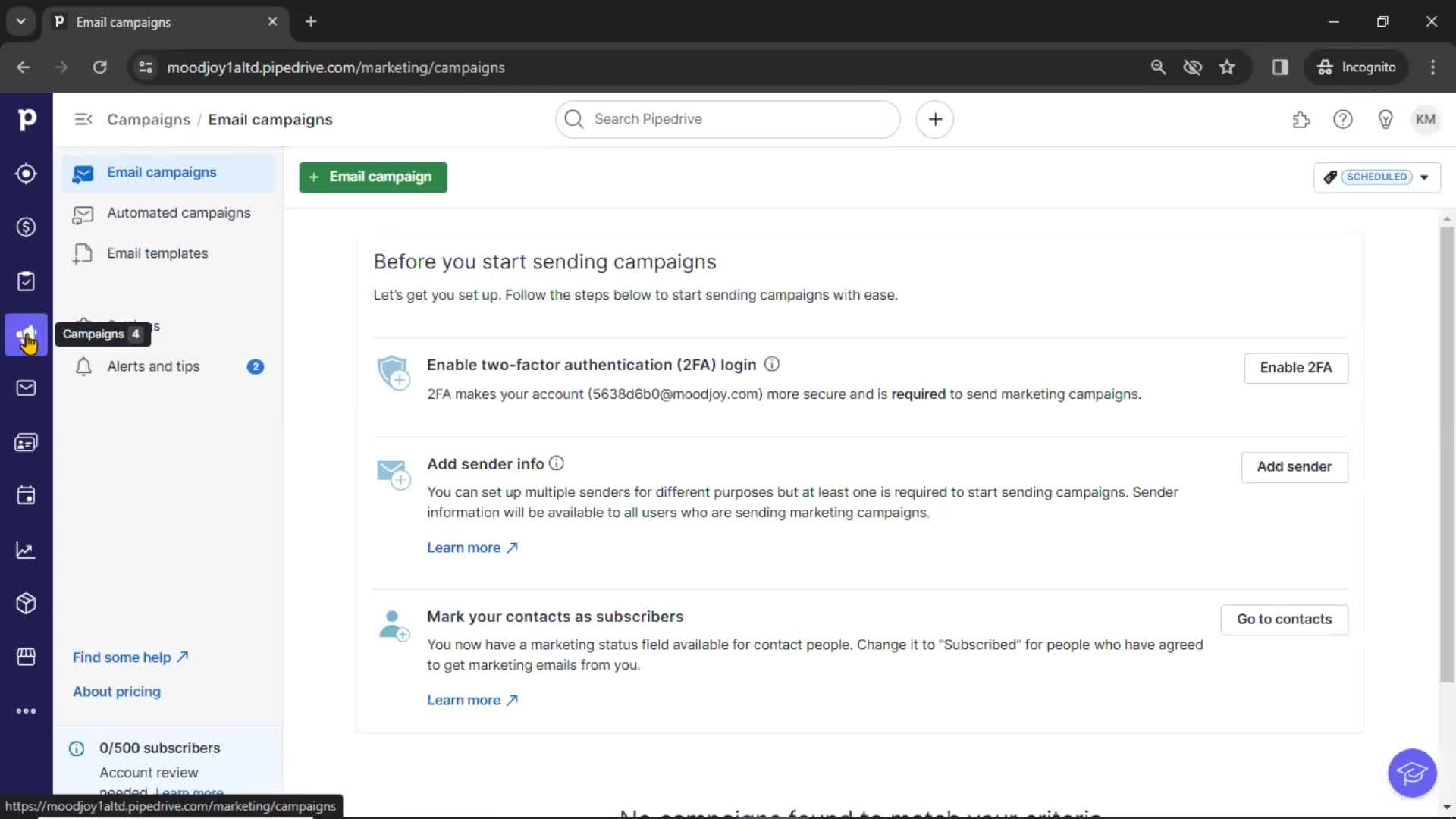Enable 2FA for account security

click(1296, 367)
